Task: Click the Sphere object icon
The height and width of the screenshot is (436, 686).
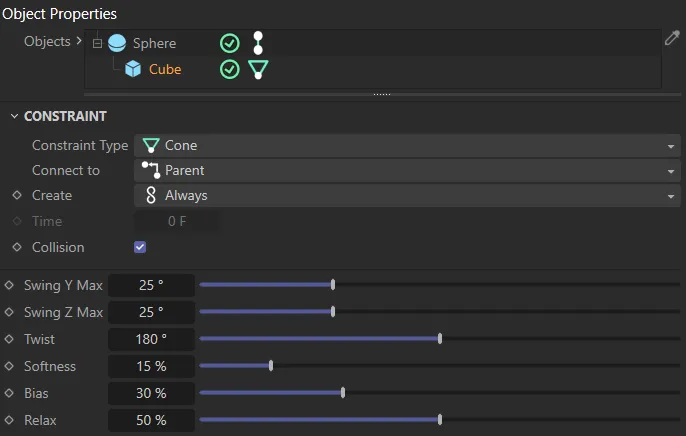Action: click(117, 43)
